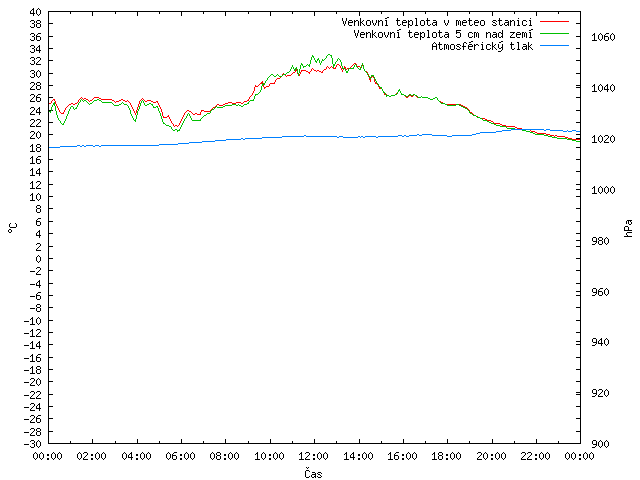Click the x-axis label '10:00'
The width and height of the screenshot is (640, 480).
269,456
